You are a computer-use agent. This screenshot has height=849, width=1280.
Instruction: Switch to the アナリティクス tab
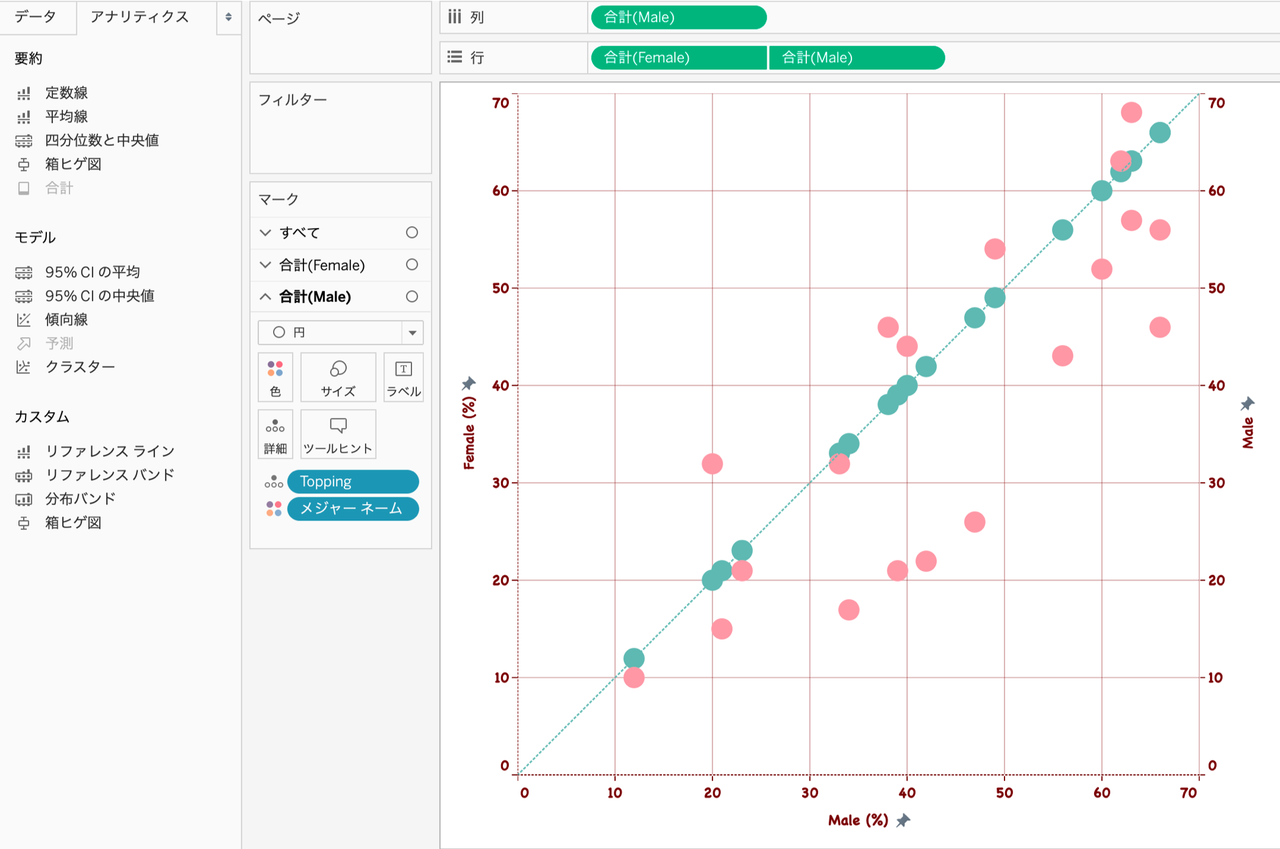tap(139, 17)
